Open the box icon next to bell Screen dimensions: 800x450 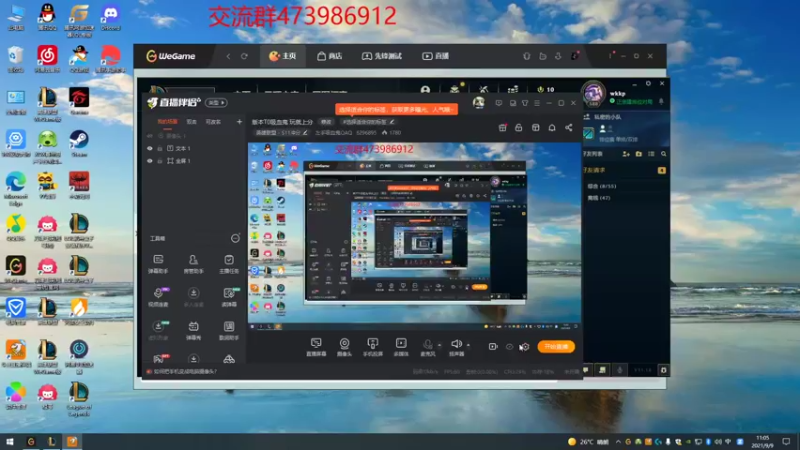point(535,128)
